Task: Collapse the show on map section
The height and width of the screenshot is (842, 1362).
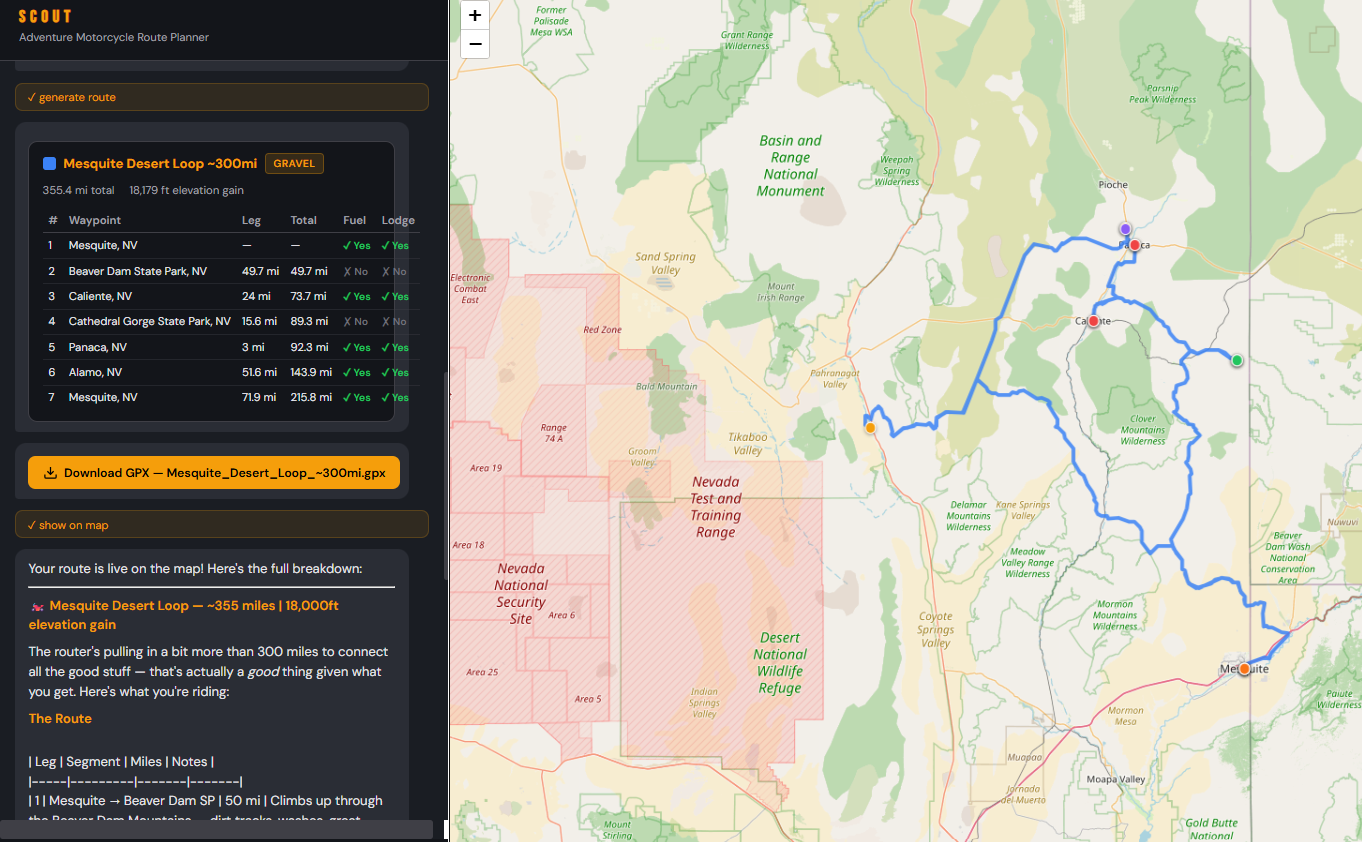Action: [x=221, y=523]
